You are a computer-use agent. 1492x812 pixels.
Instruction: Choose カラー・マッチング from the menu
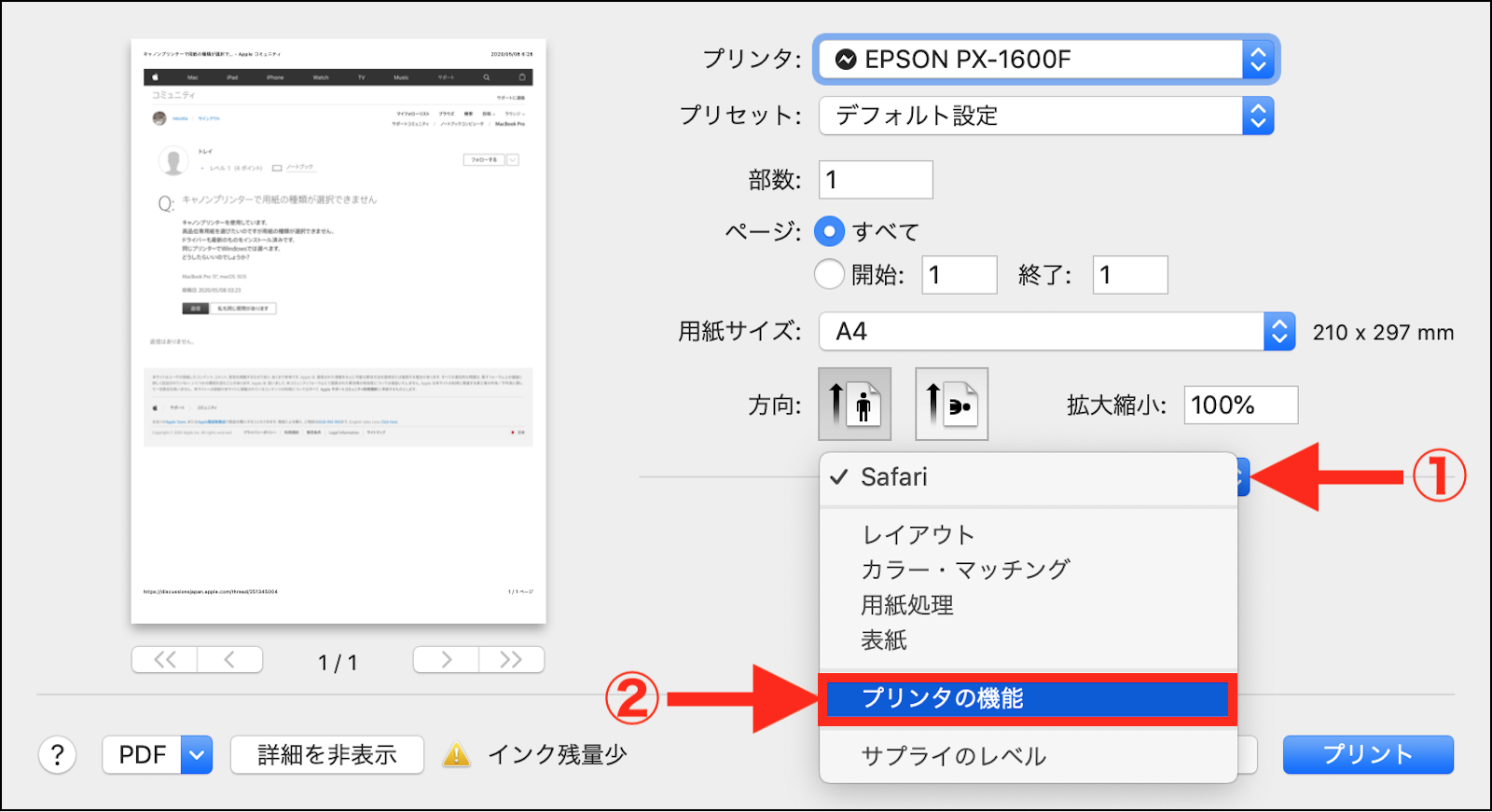[x=1028, y=570]
